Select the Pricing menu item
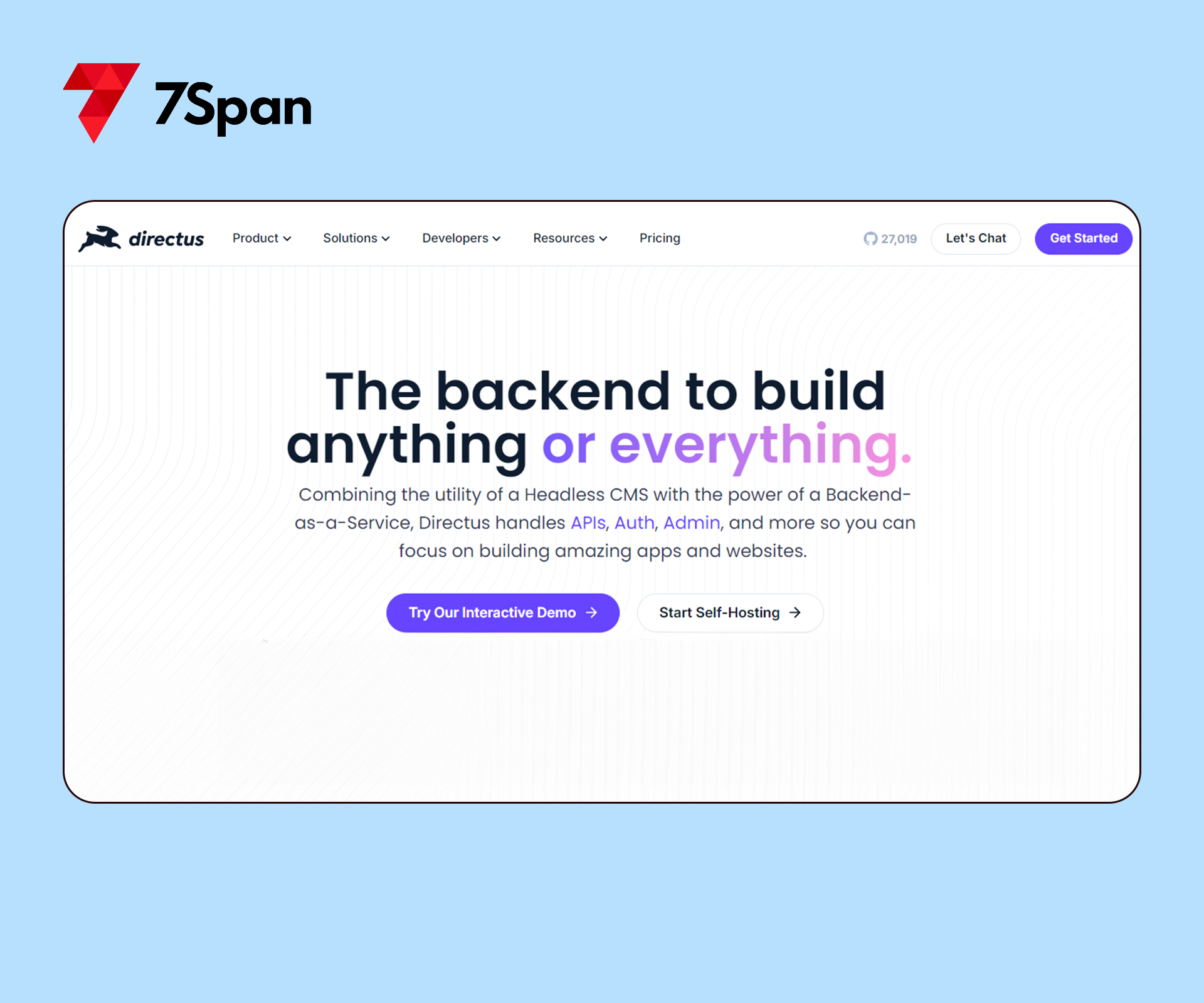The height and width of the screenshot is (1003, 1204). [660, 238]
